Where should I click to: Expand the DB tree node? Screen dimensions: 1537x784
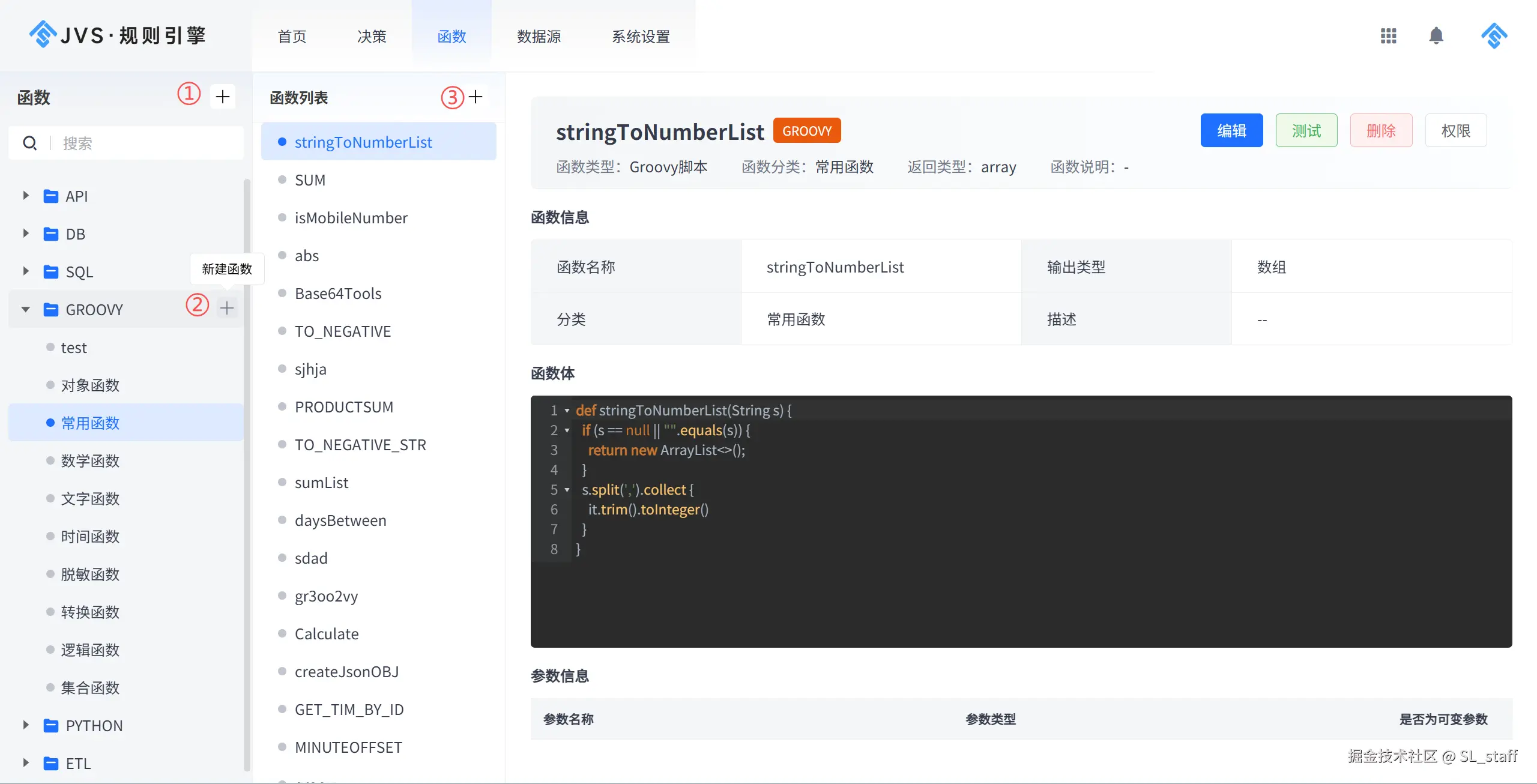coord(25,234)
